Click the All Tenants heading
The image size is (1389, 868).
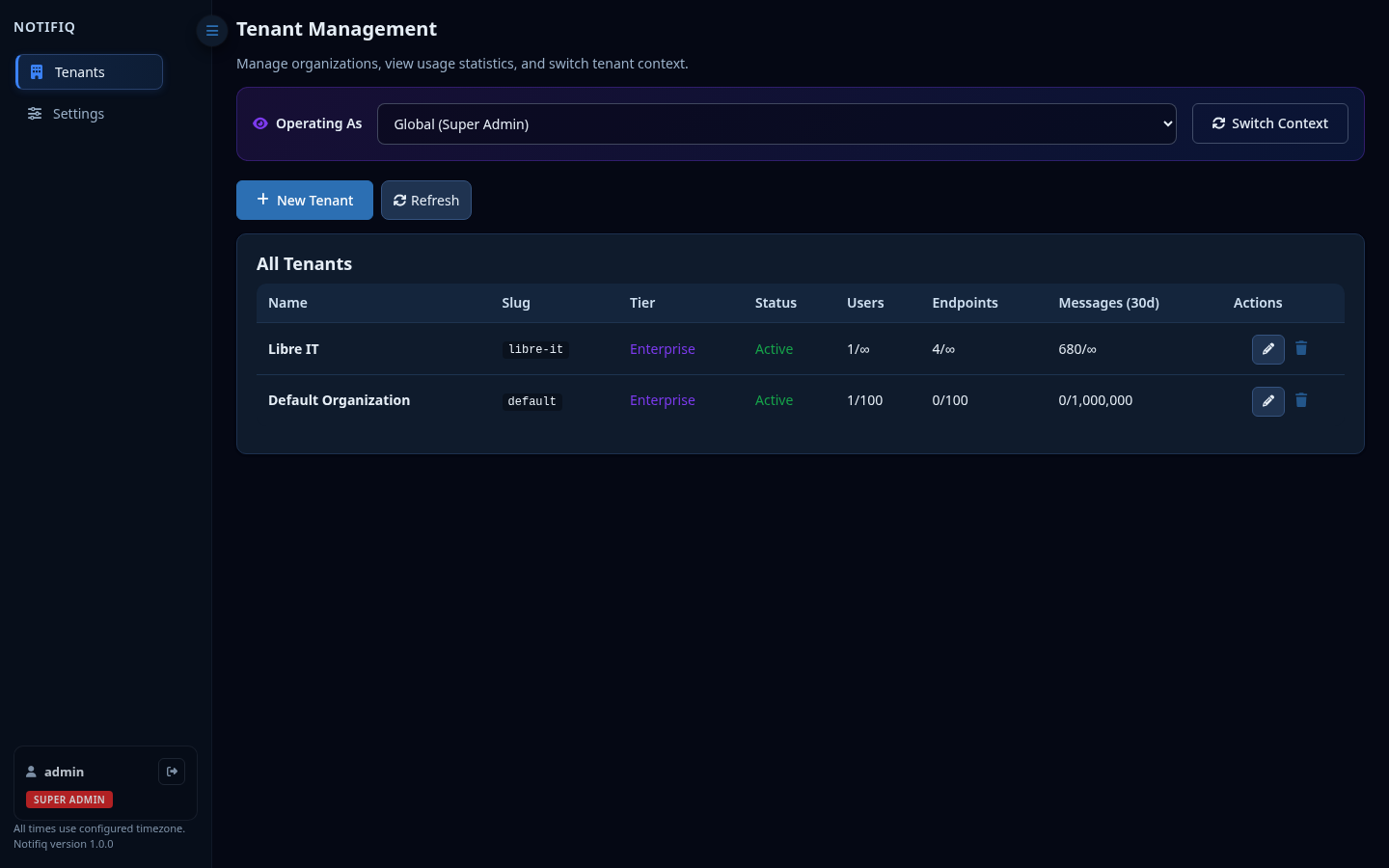[304, 264]
